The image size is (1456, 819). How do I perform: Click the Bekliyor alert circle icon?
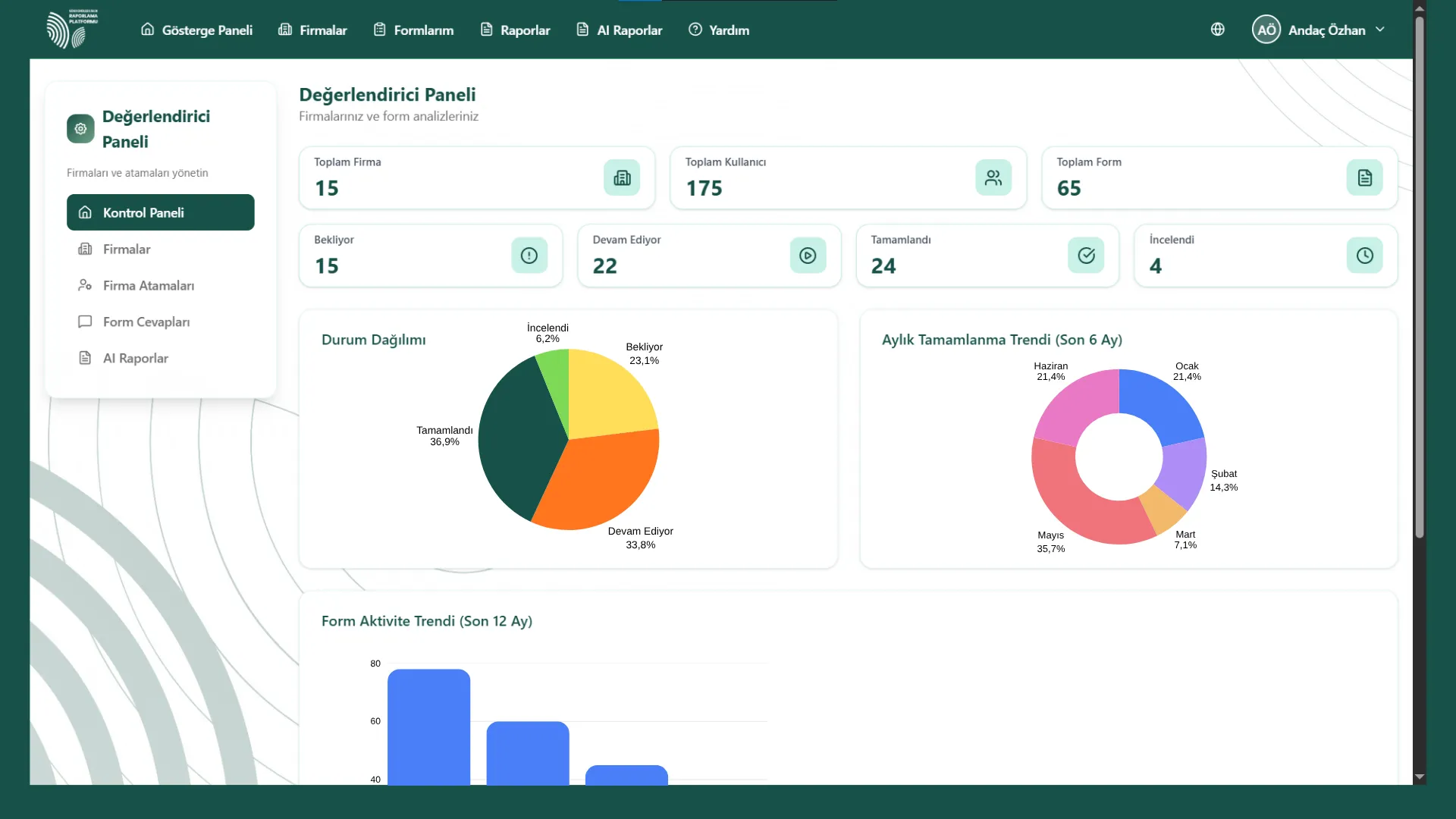[x=529, y=256]
